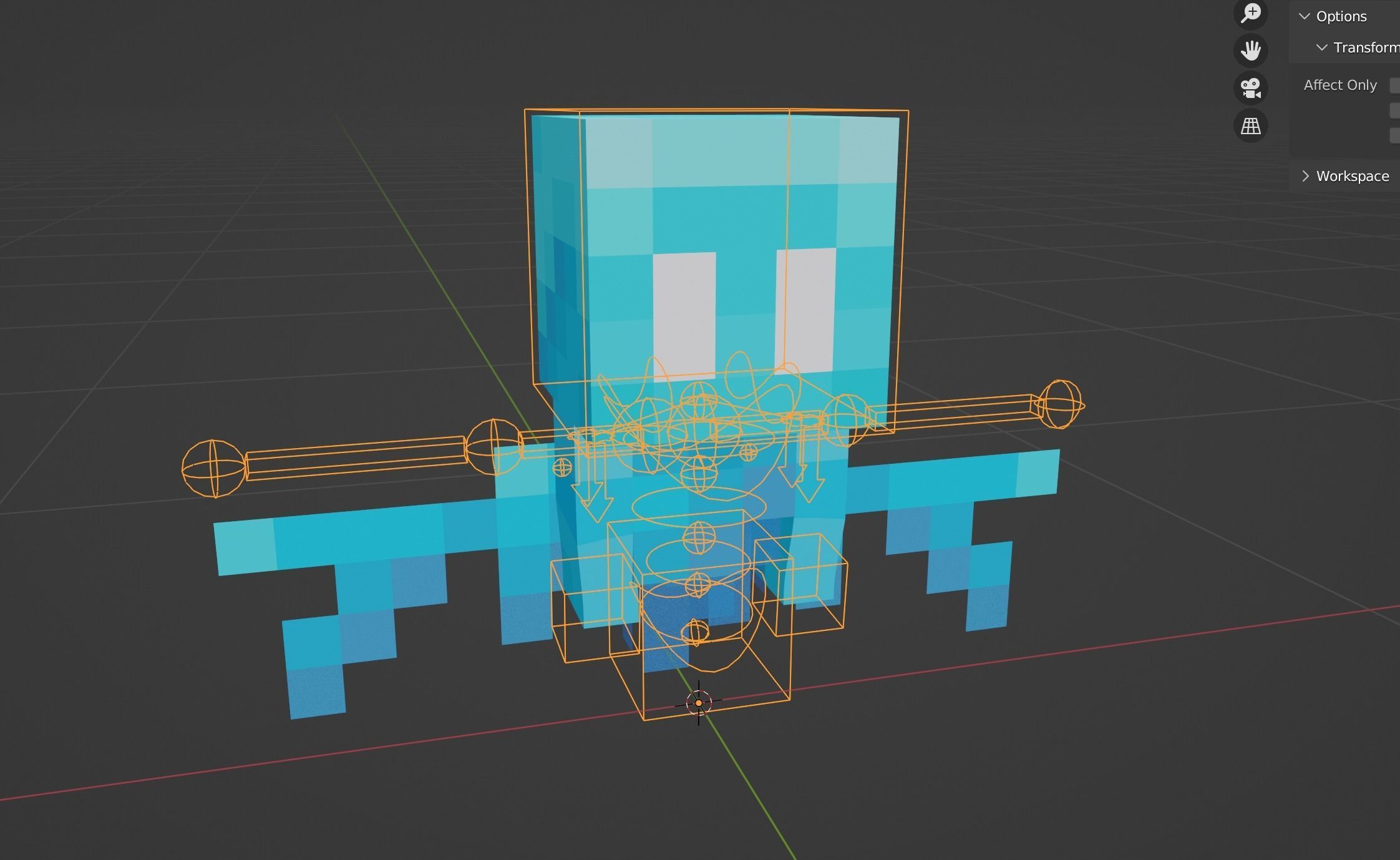This screenshot has width=1400, height=860.
Task: Expand the Workspace panel
Action: (x=1305, y=176)
